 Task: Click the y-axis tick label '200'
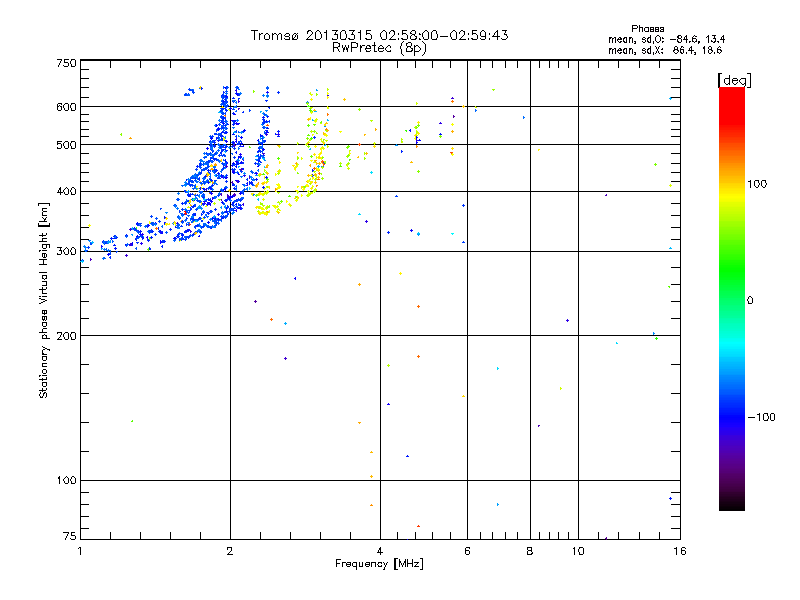pyautogui.click(x=66, y=336)
